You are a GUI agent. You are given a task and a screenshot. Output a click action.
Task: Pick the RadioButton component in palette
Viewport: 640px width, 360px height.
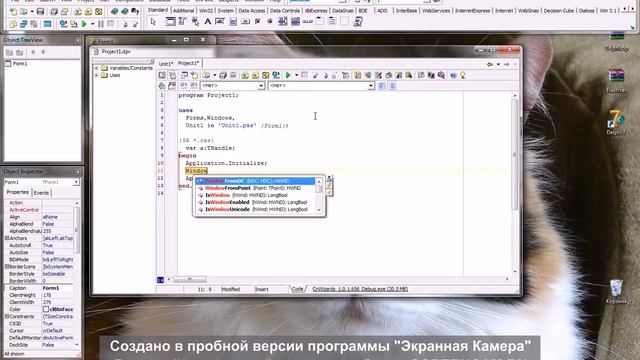click(x=270, y=22)
